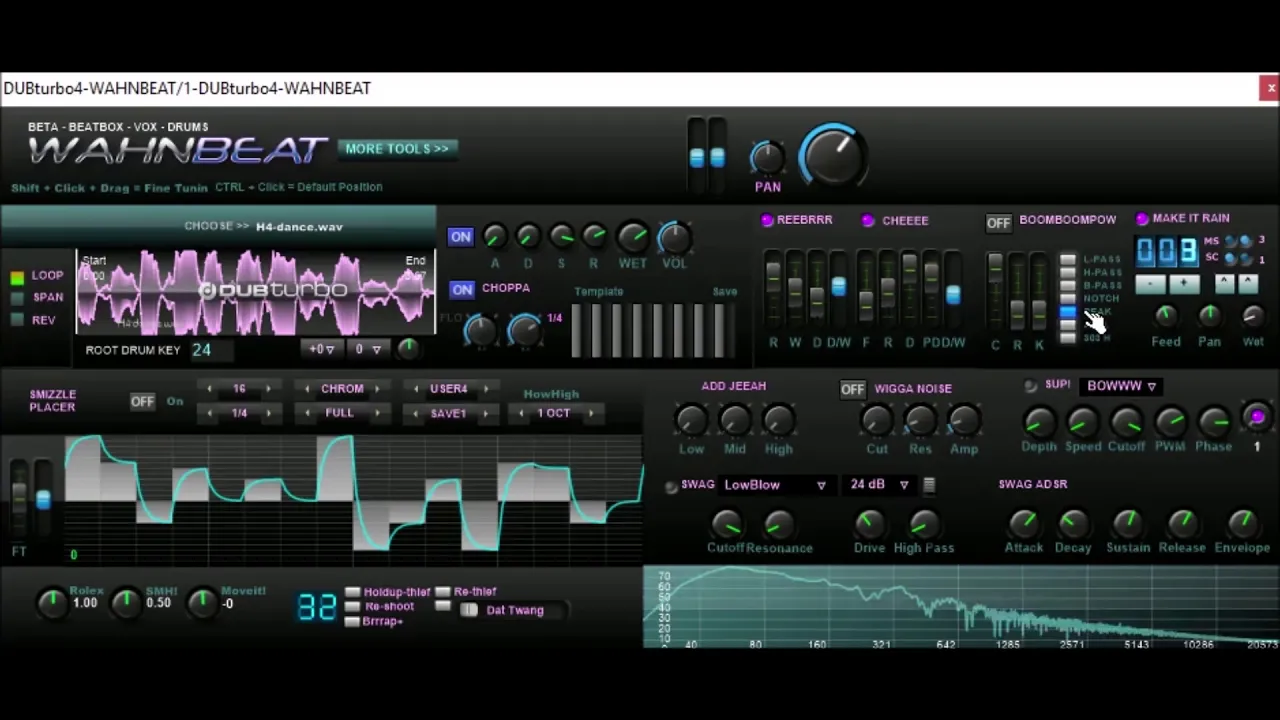Open the 0 dropdown beside +0
Screen dimensions: 1280x720
368,349
